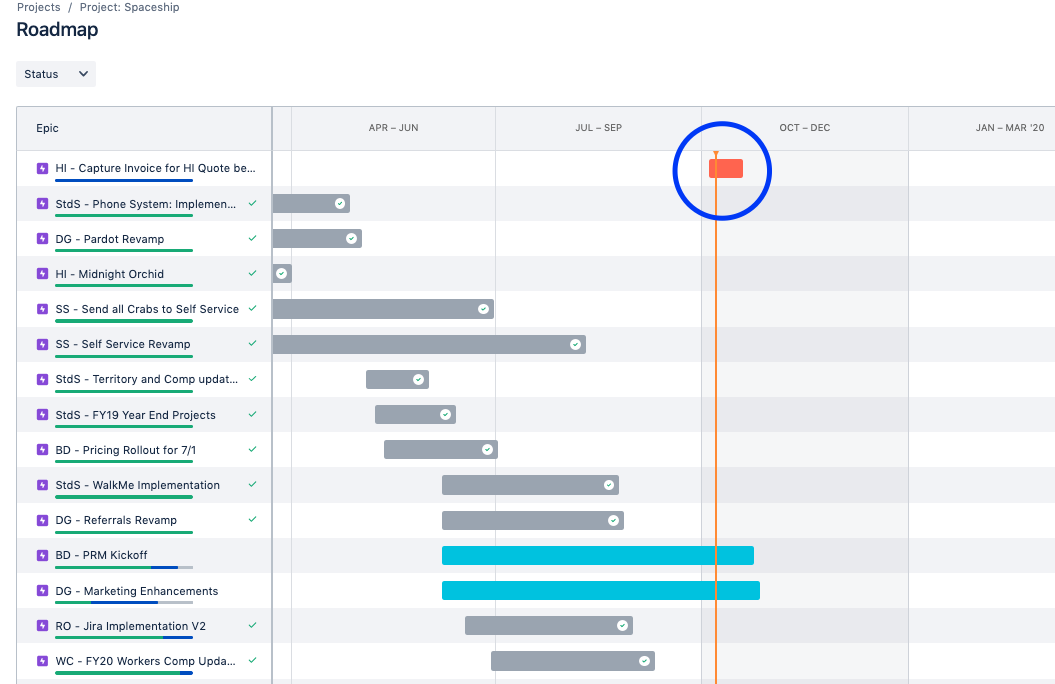Click epic icon for StdS - FY19 Year End
Image resolution: width=1055 pixels, height=684 pixels.
click(42, 414)
